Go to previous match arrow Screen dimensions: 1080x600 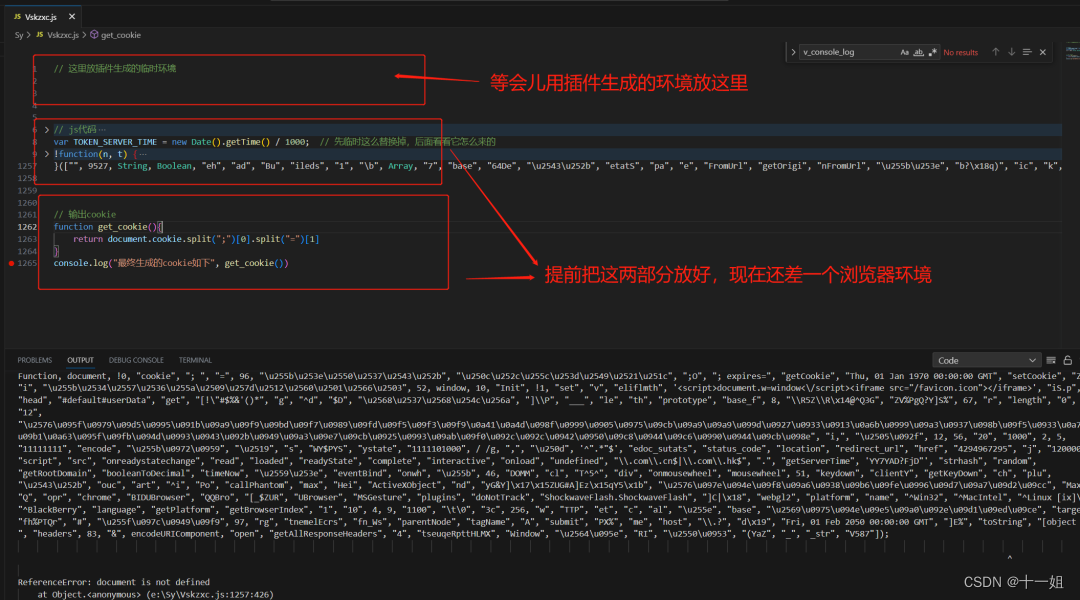point(995,52)
